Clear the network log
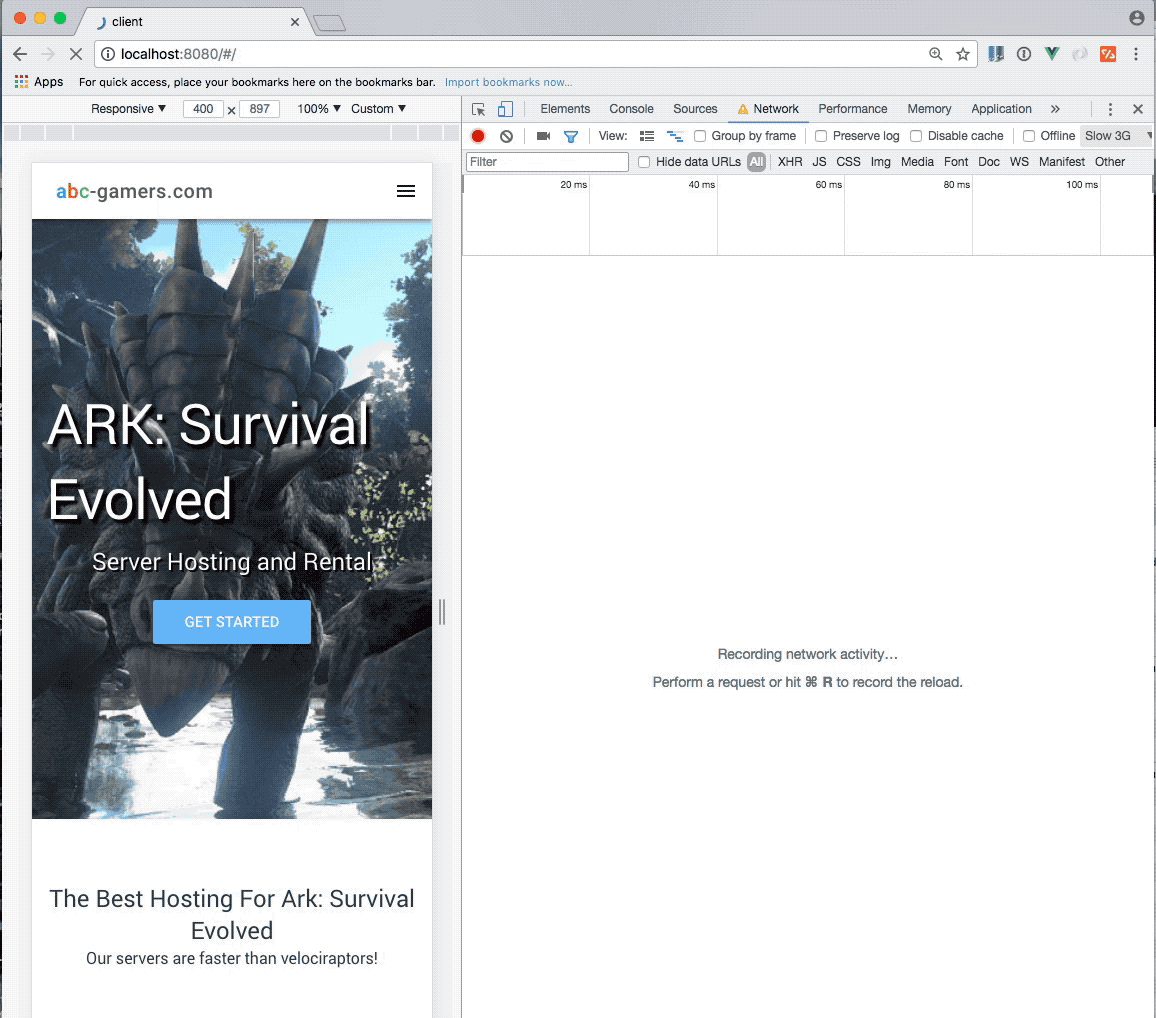Screen dimensions: 1156x1018 click(506, 136)
